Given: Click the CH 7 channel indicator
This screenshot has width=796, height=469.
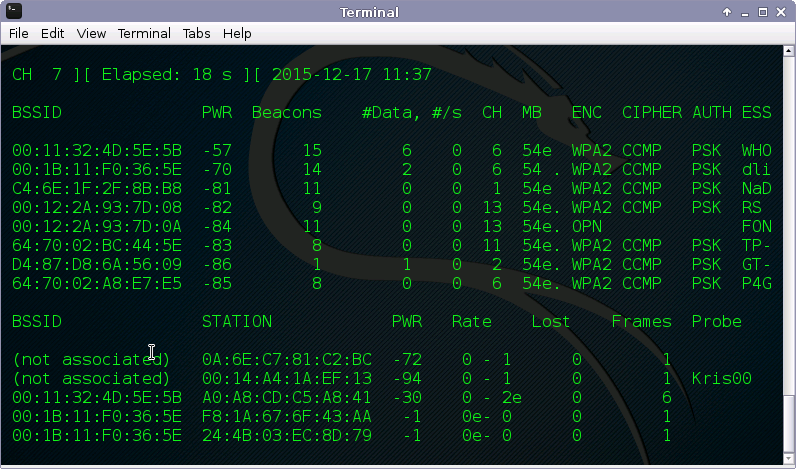Looking at the screenshot, I should point(37,75).
